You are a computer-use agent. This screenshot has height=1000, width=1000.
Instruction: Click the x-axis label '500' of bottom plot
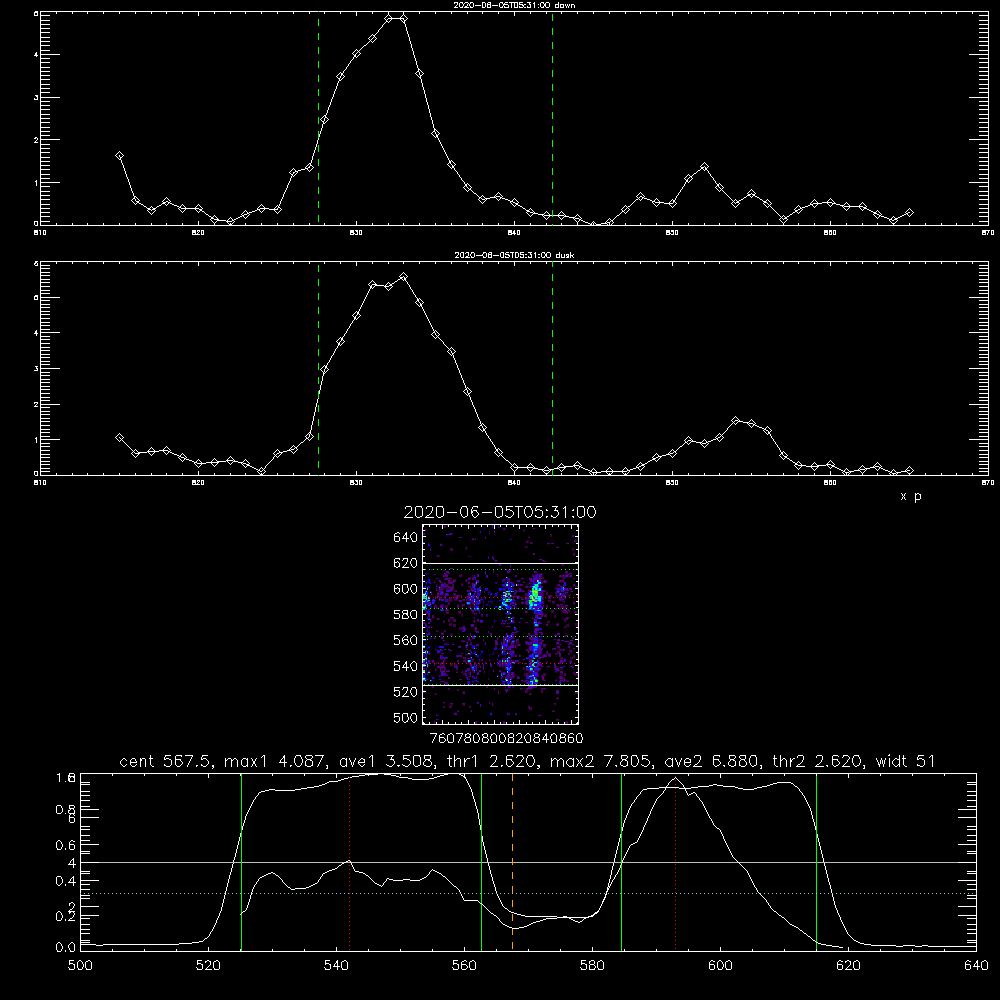click(80, 966)
